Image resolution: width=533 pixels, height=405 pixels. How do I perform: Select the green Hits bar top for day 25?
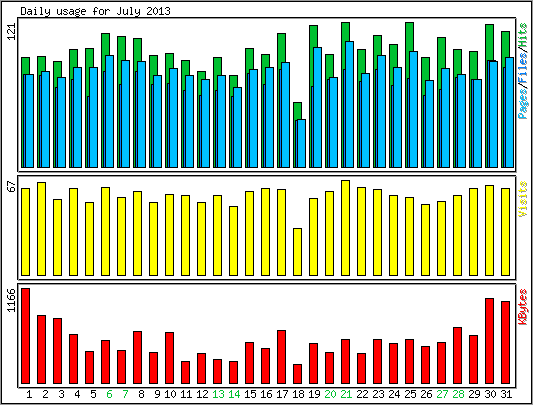click(x=409, y=36)
